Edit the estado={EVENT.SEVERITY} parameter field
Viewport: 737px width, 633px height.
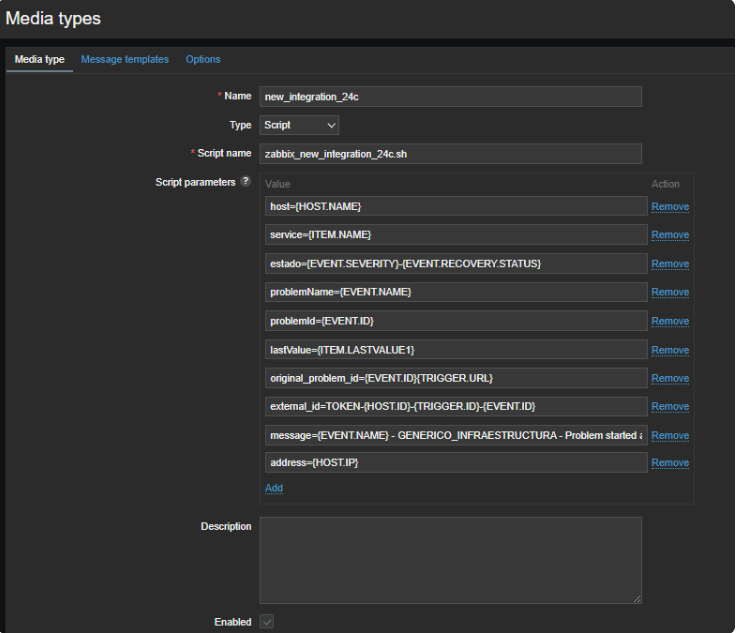pyautogui.click(x=456, y=264)
